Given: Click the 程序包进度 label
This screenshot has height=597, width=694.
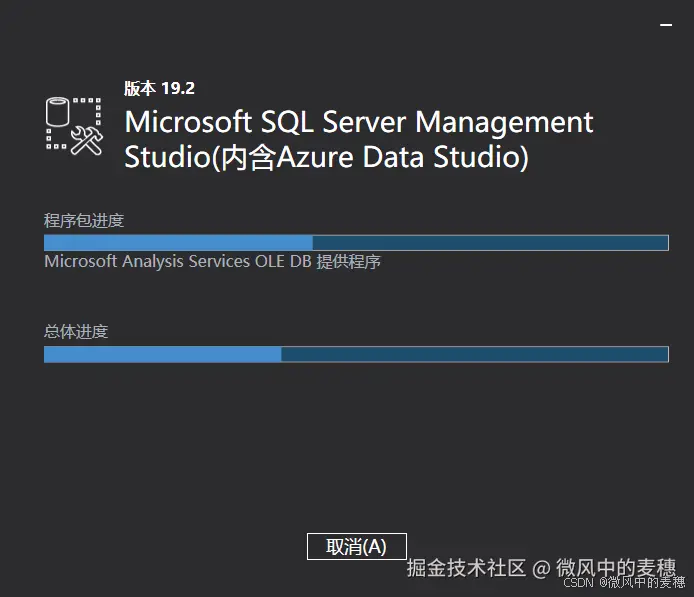Looking at the screenshot, I should 84,220.
